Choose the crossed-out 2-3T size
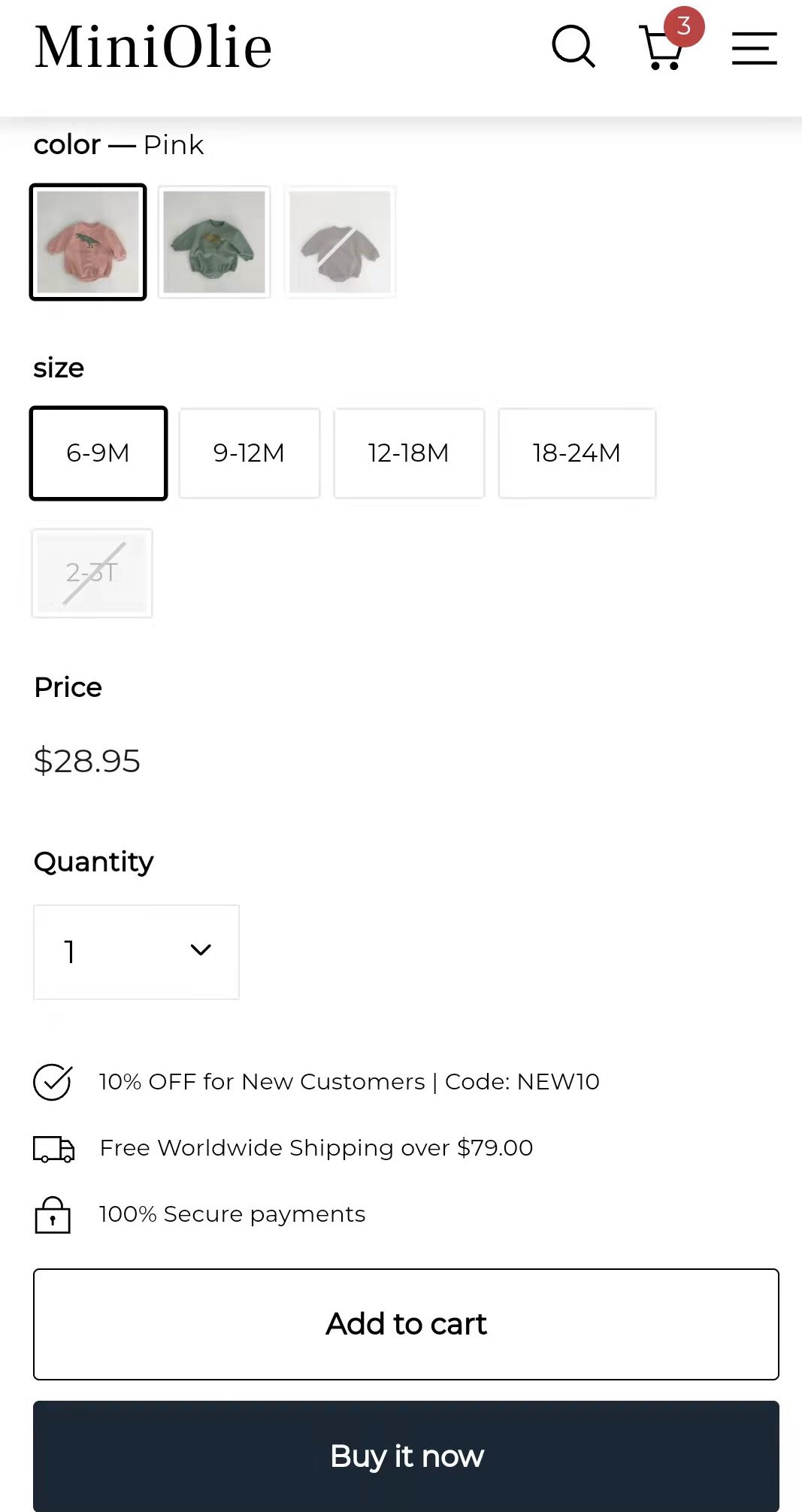 pos(92,573)
